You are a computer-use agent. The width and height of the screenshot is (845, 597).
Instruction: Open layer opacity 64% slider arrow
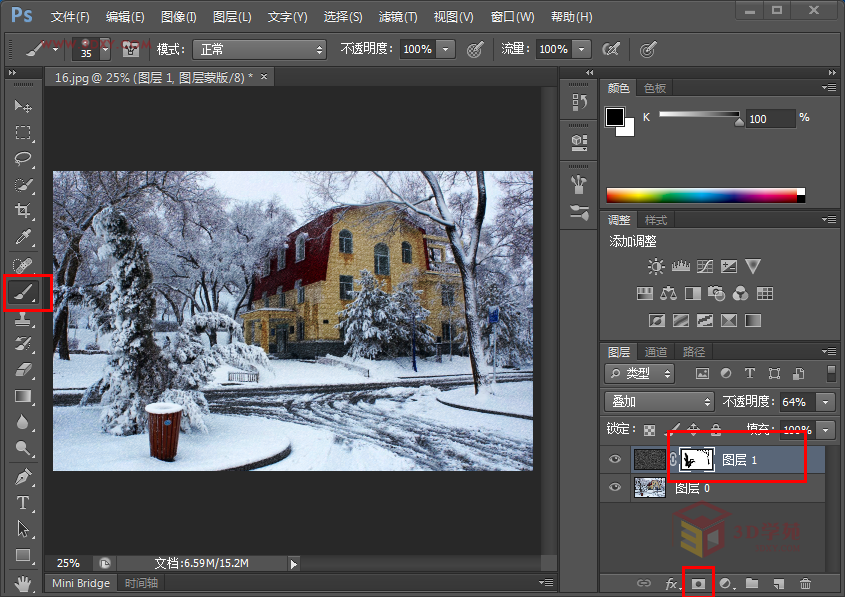click(x=826, y=402)
